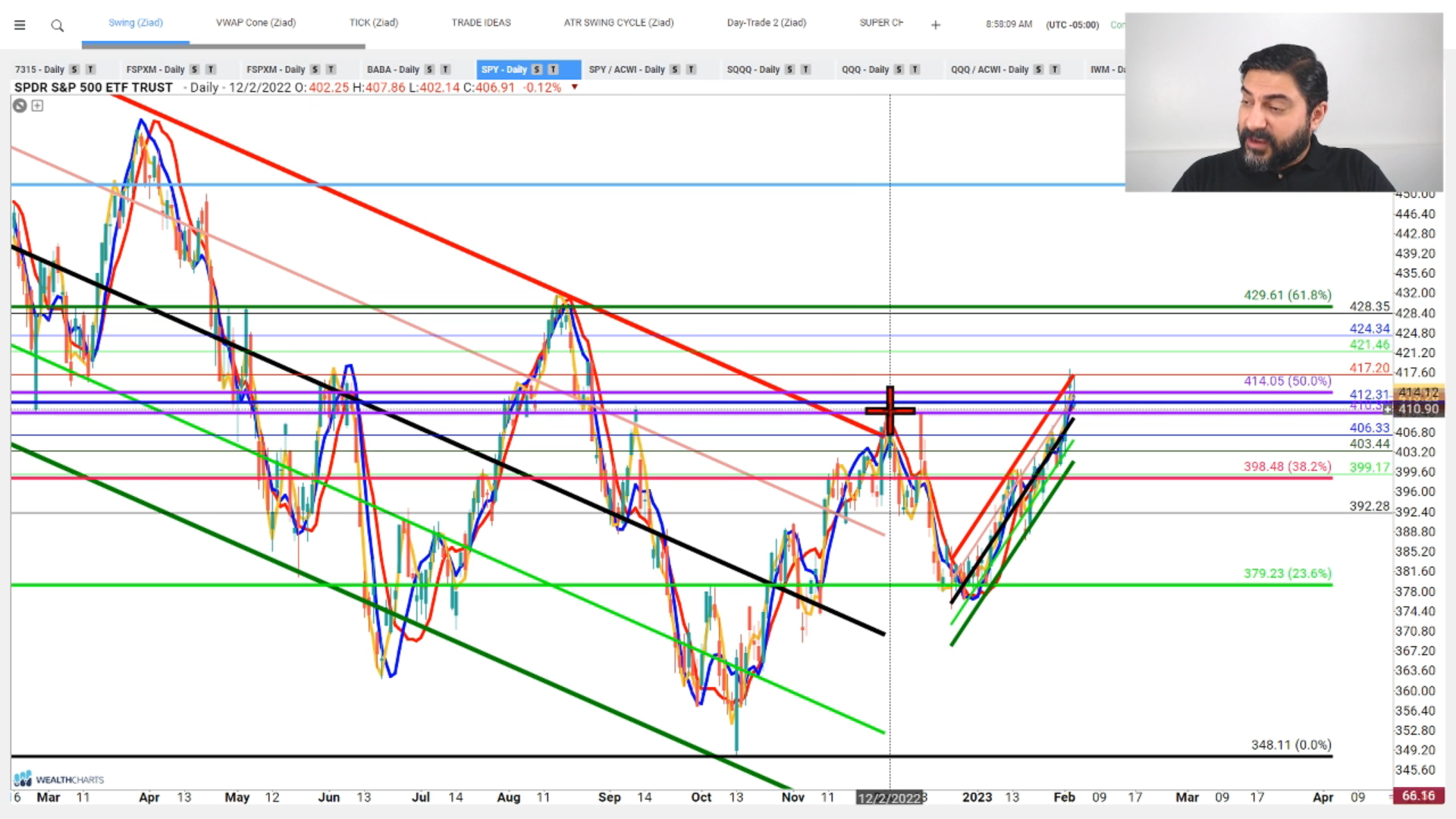Open the SUPER CH workspace tab
The height and width of the screenshot is (819, 1456).
tap(881, 23)
